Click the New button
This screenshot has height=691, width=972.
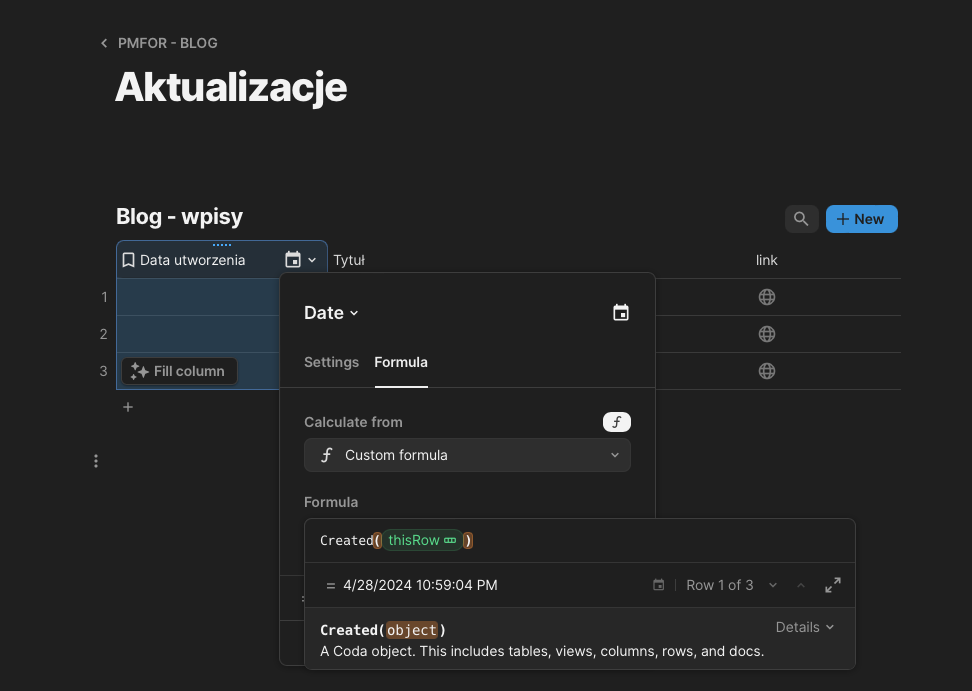(x=861, y=219)
